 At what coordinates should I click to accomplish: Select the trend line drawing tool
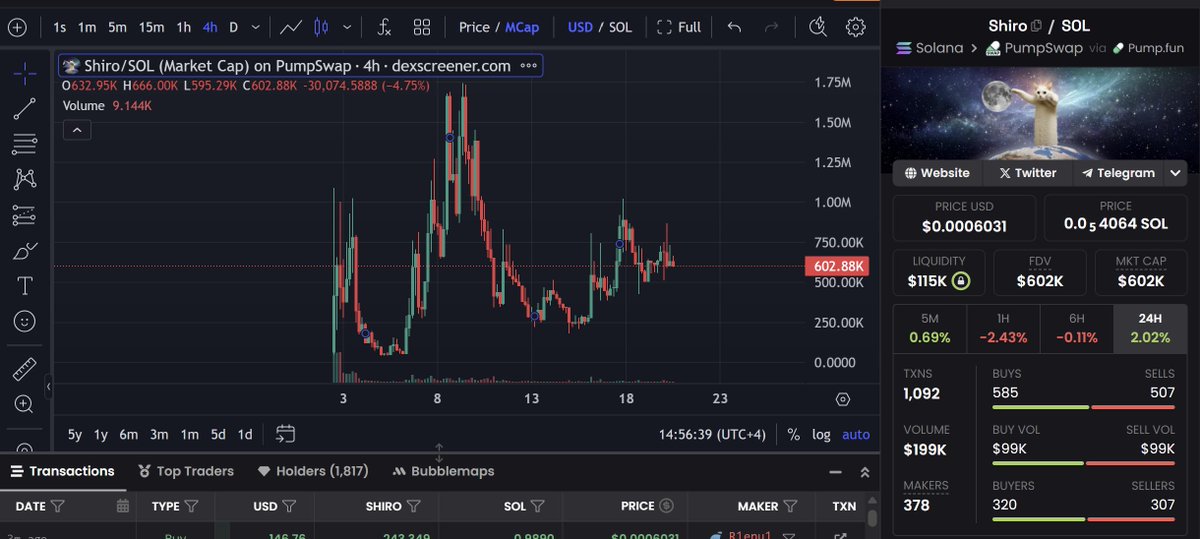[x=25, y=109]
